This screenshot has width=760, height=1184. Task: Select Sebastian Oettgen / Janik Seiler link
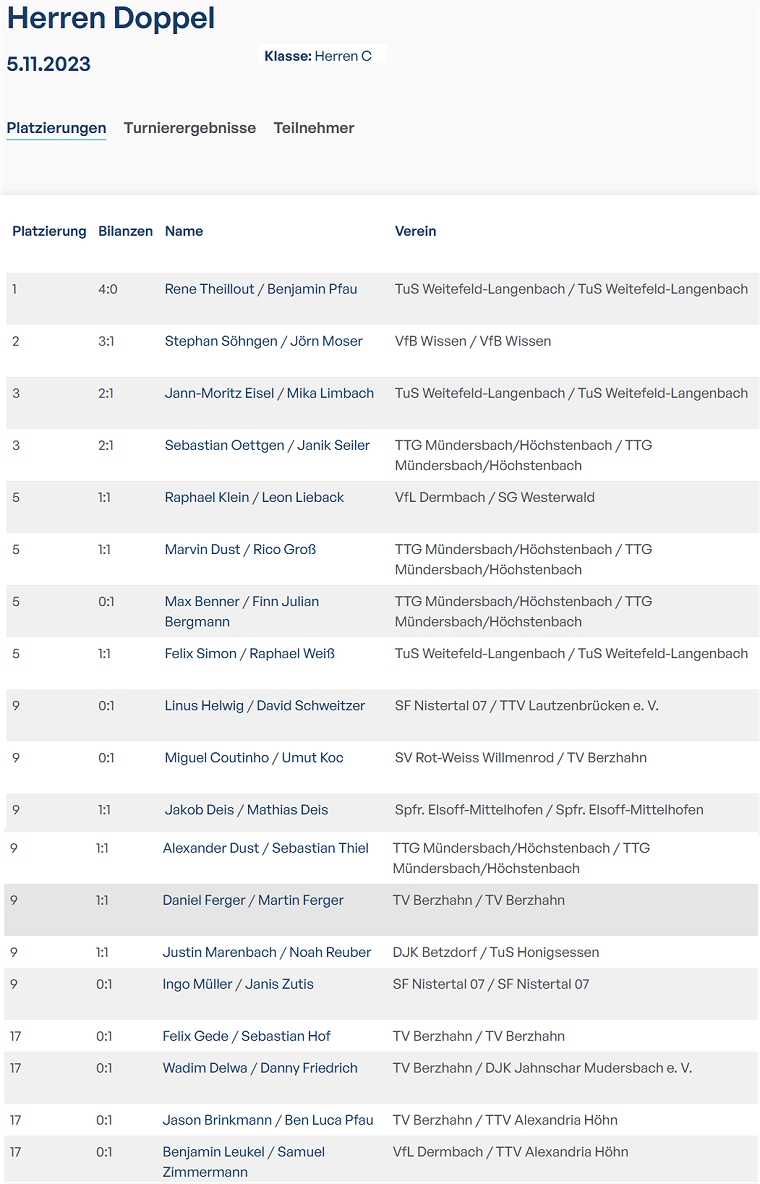pos(267,445)
